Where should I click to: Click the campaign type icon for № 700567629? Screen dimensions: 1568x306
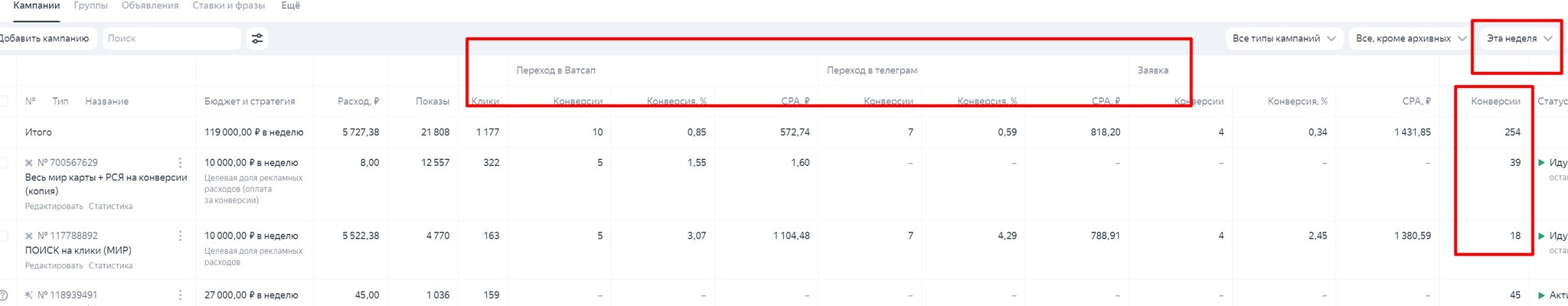click(29, 163)
